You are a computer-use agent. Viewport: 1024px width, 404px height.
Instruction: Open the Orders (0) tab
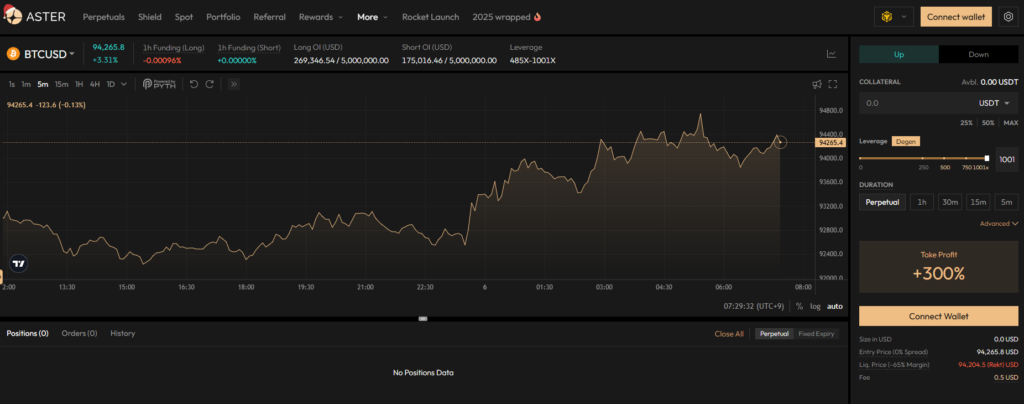[79, 333]
